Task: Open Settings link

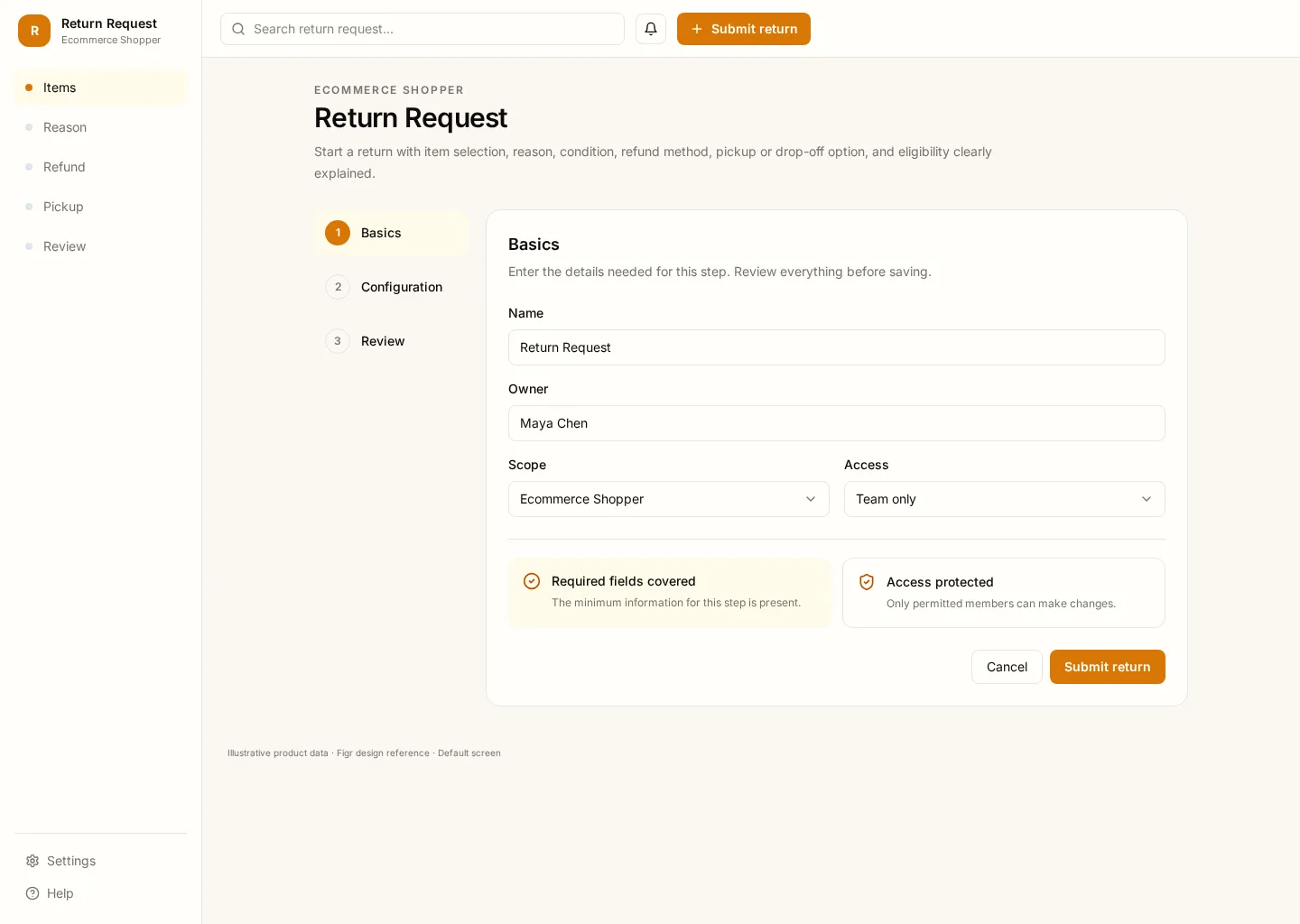Action: pyautogui.click(x=101, y=861)
